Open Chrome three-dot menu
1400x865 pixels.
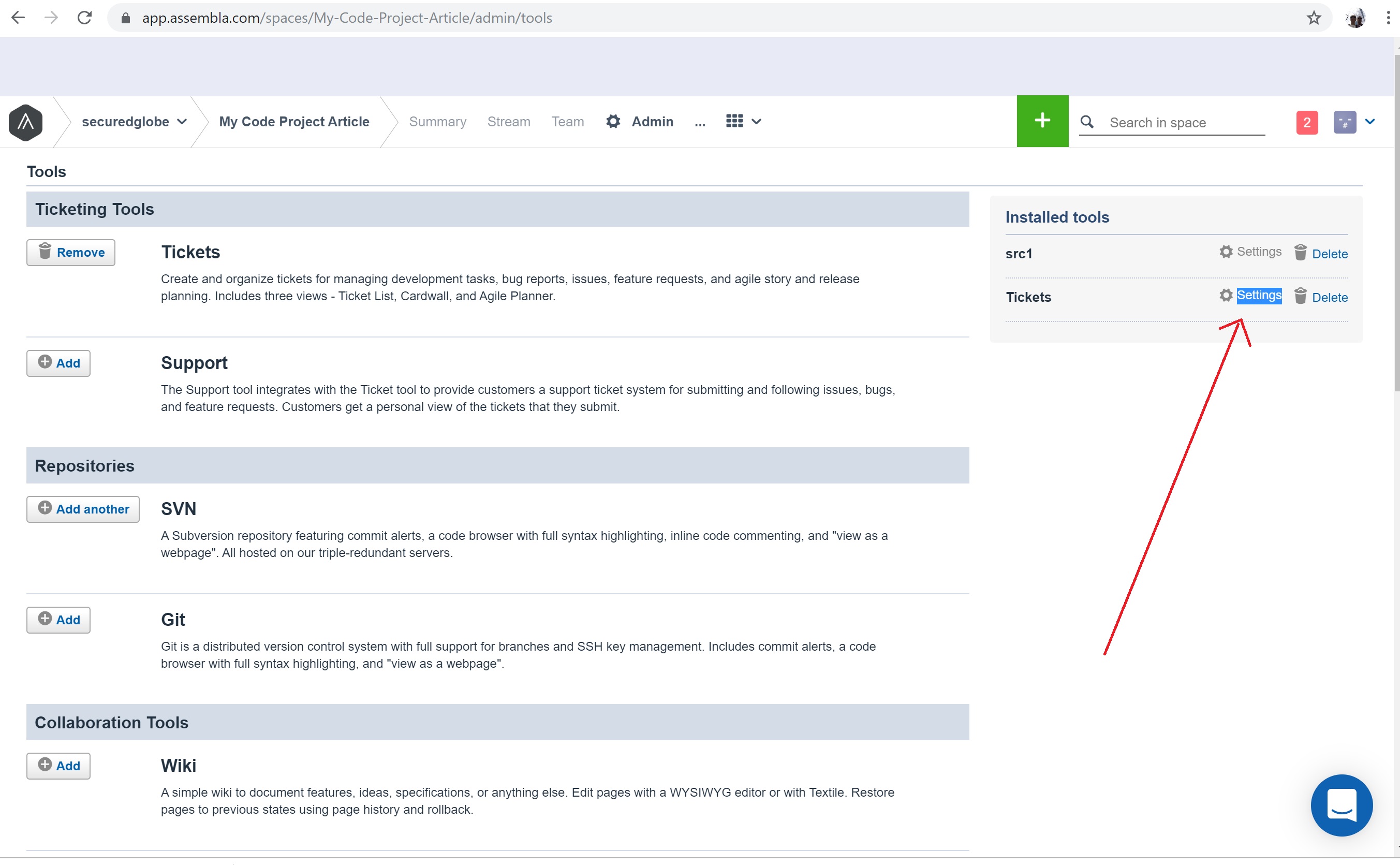1389,18
